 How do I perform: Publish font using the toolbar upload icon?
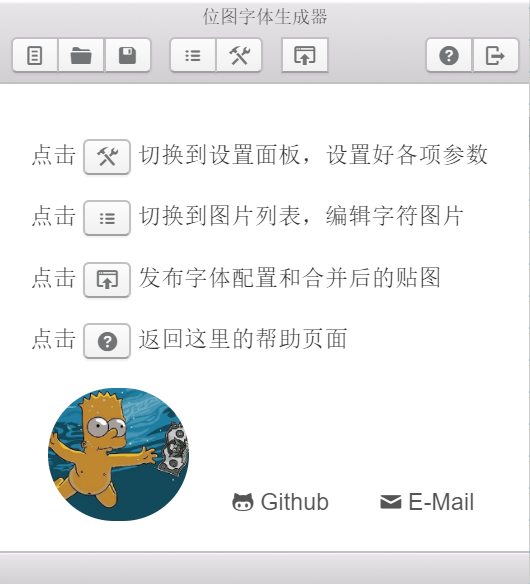[305, 55]
